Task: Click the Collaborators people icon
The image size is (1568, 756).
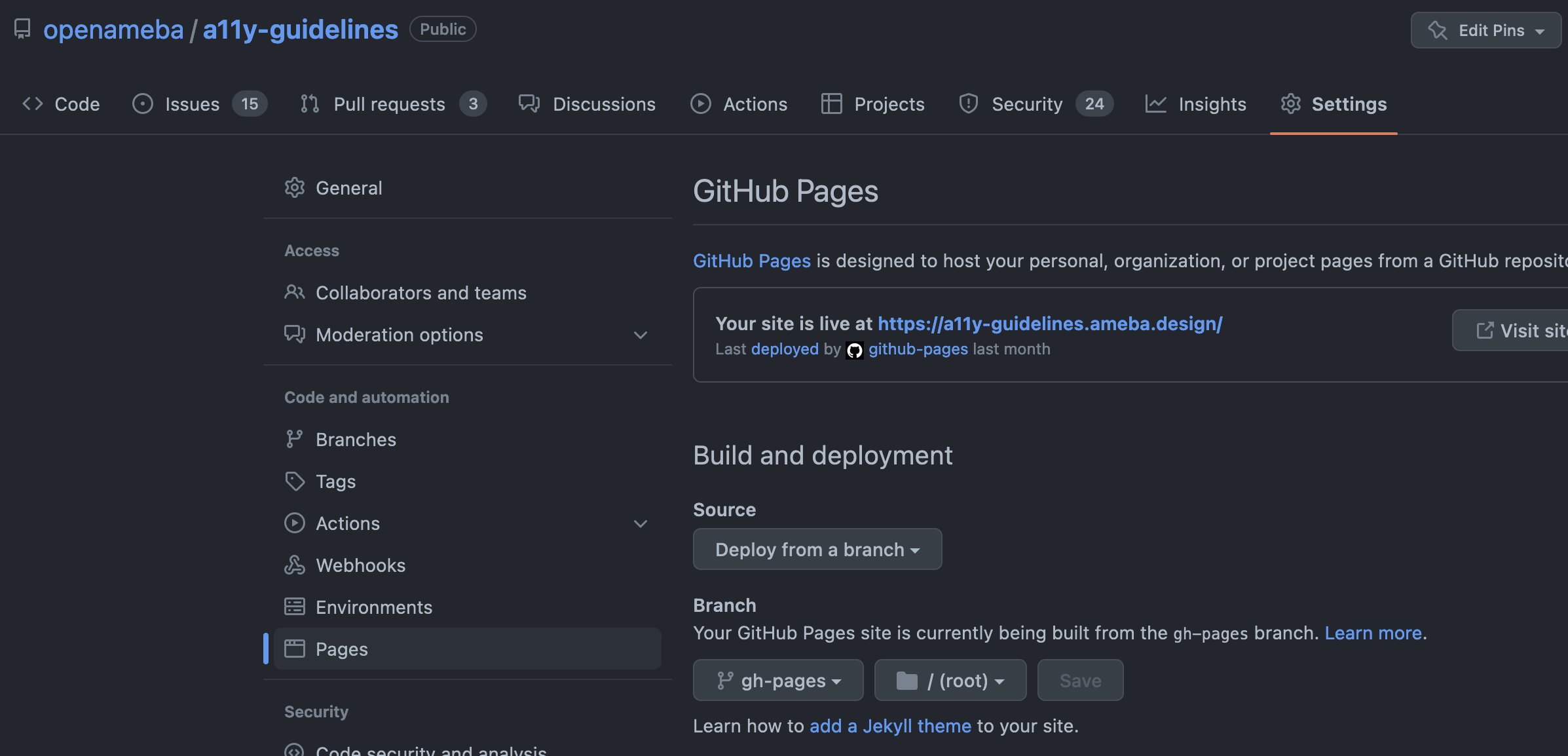Action: click(x=294, y=293)
